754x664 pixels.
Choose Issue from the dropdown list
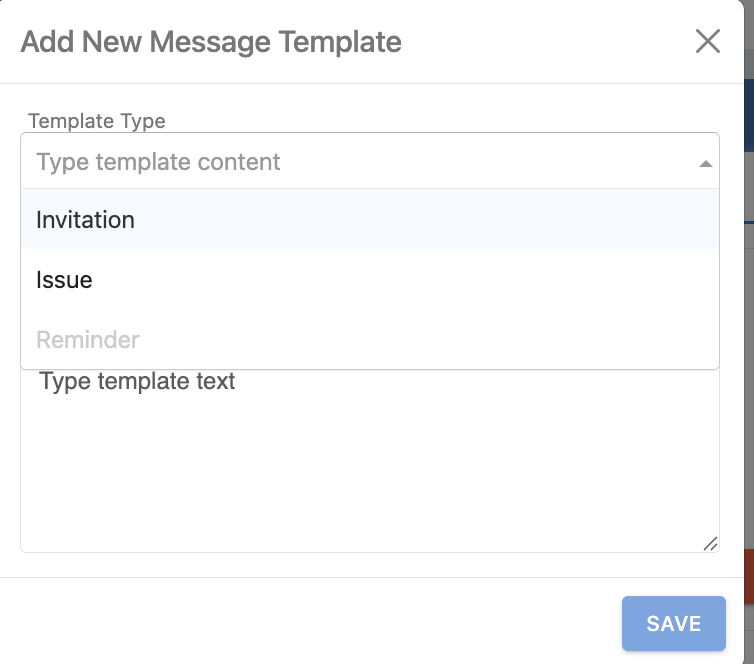coord(64,280)
